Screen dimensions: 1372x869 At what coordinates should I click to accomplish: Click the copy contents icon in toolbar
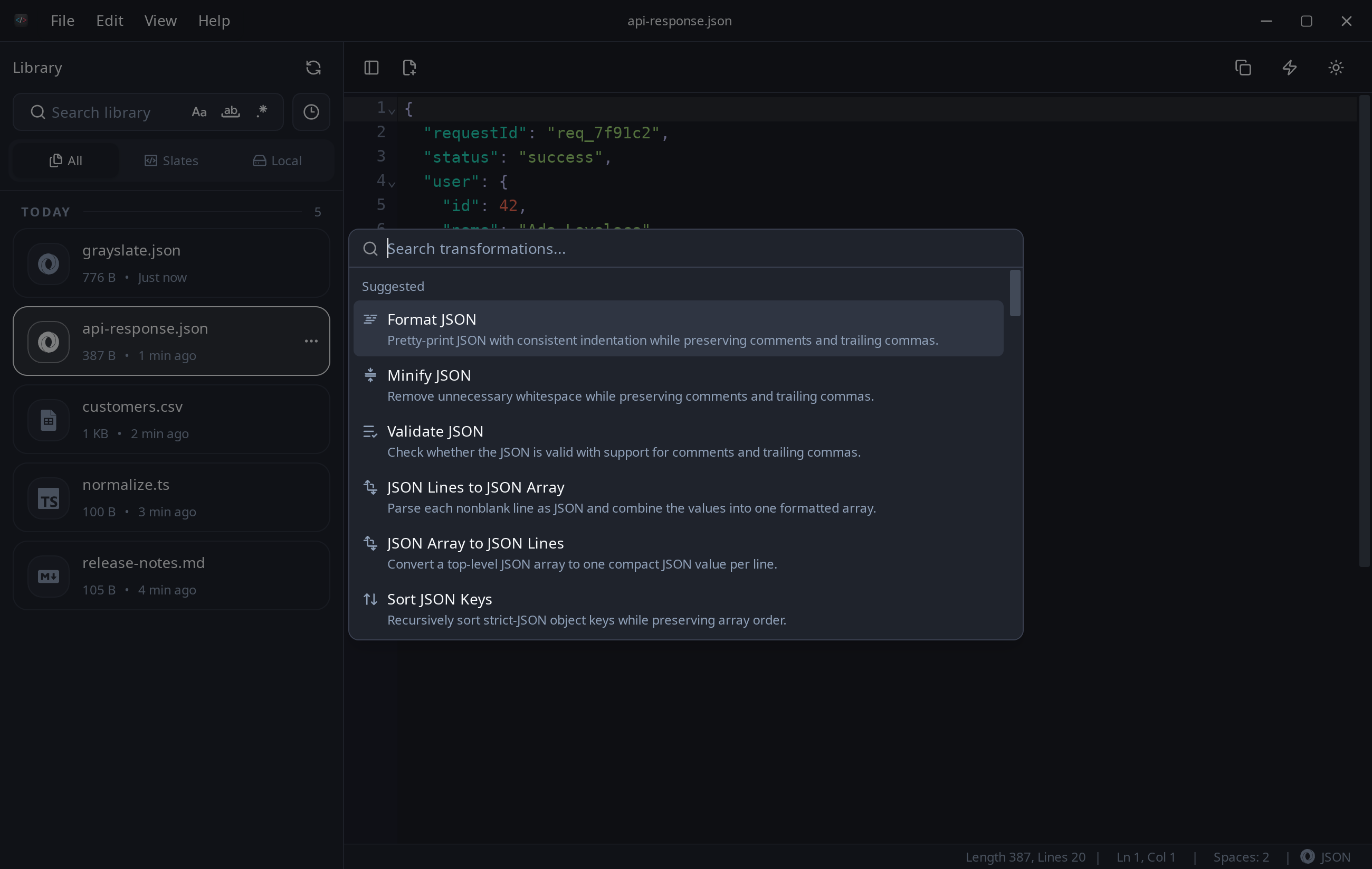pyautogui.click(x=1243, y=67)
